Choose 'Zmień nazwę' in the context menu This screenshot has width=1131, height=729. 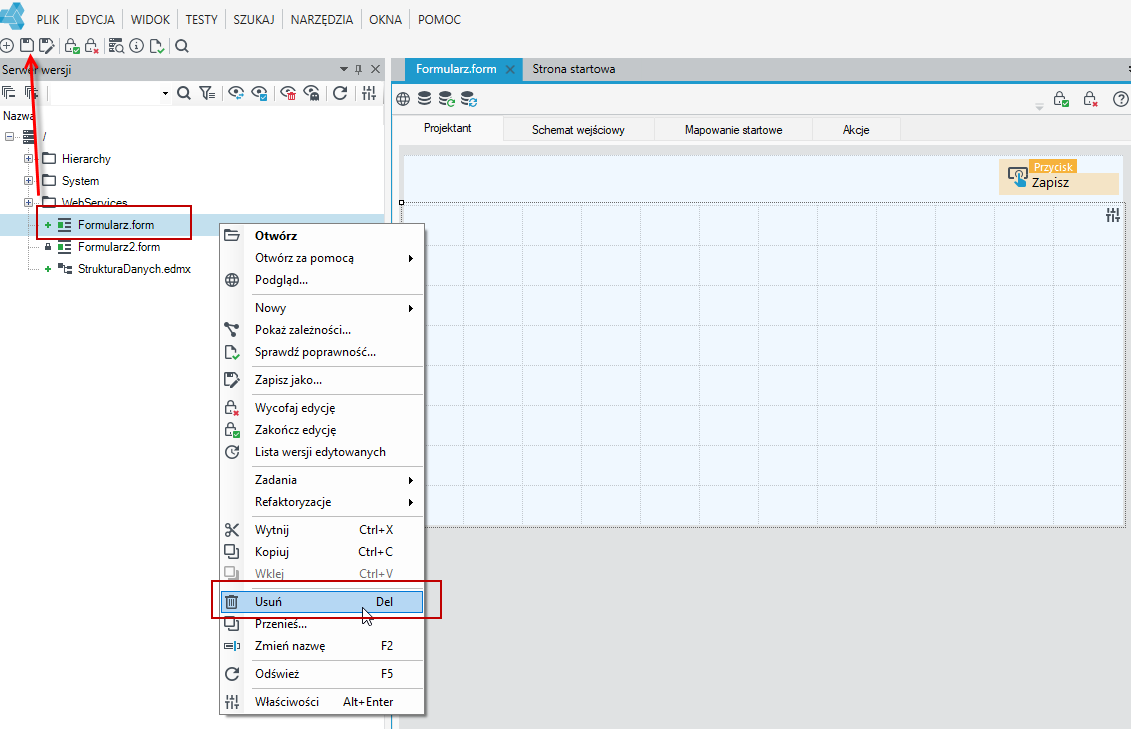tap(322, 646)
